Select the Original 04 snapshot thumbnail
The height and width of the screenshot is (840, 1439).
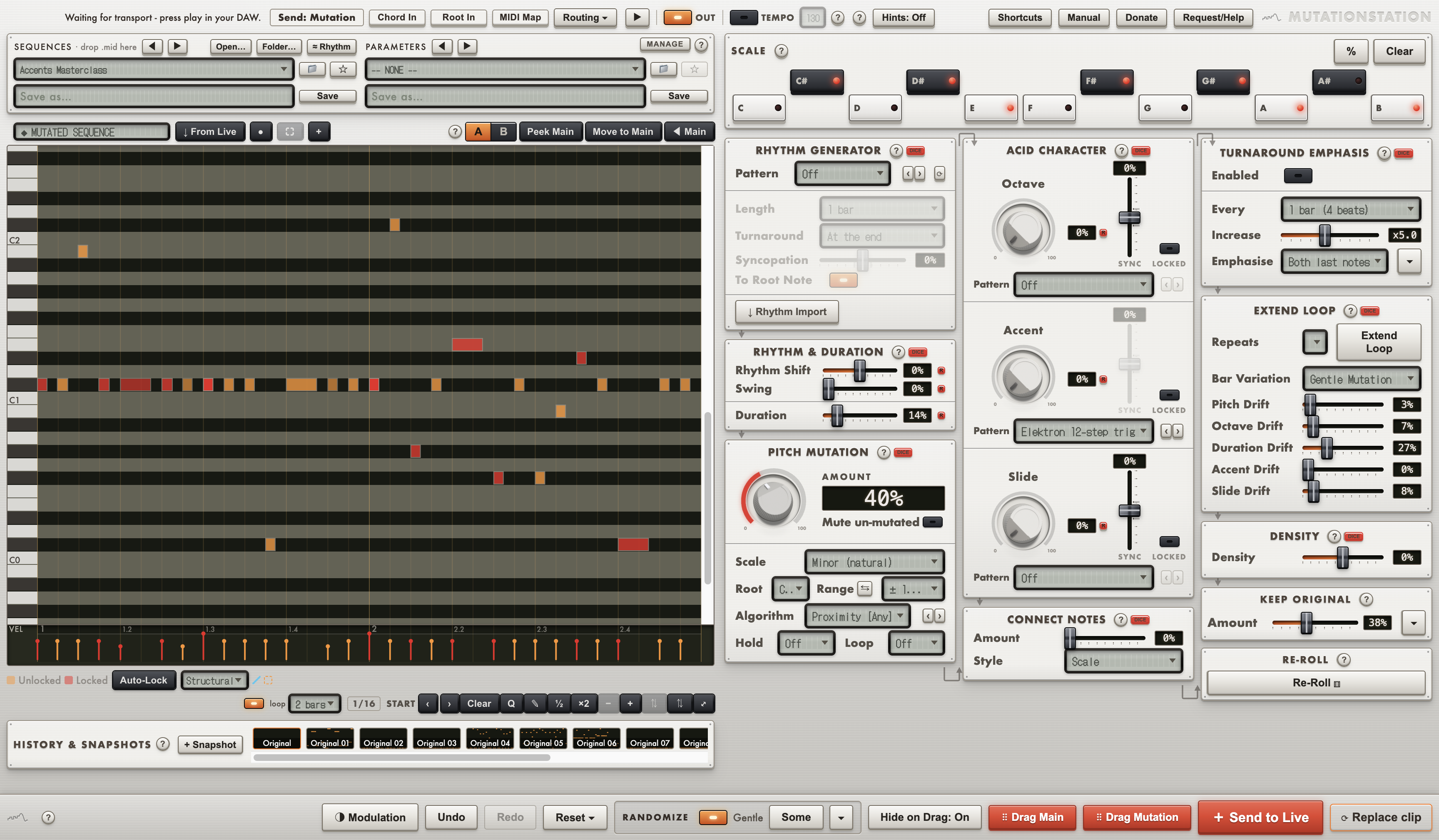(x=489, y=738)
